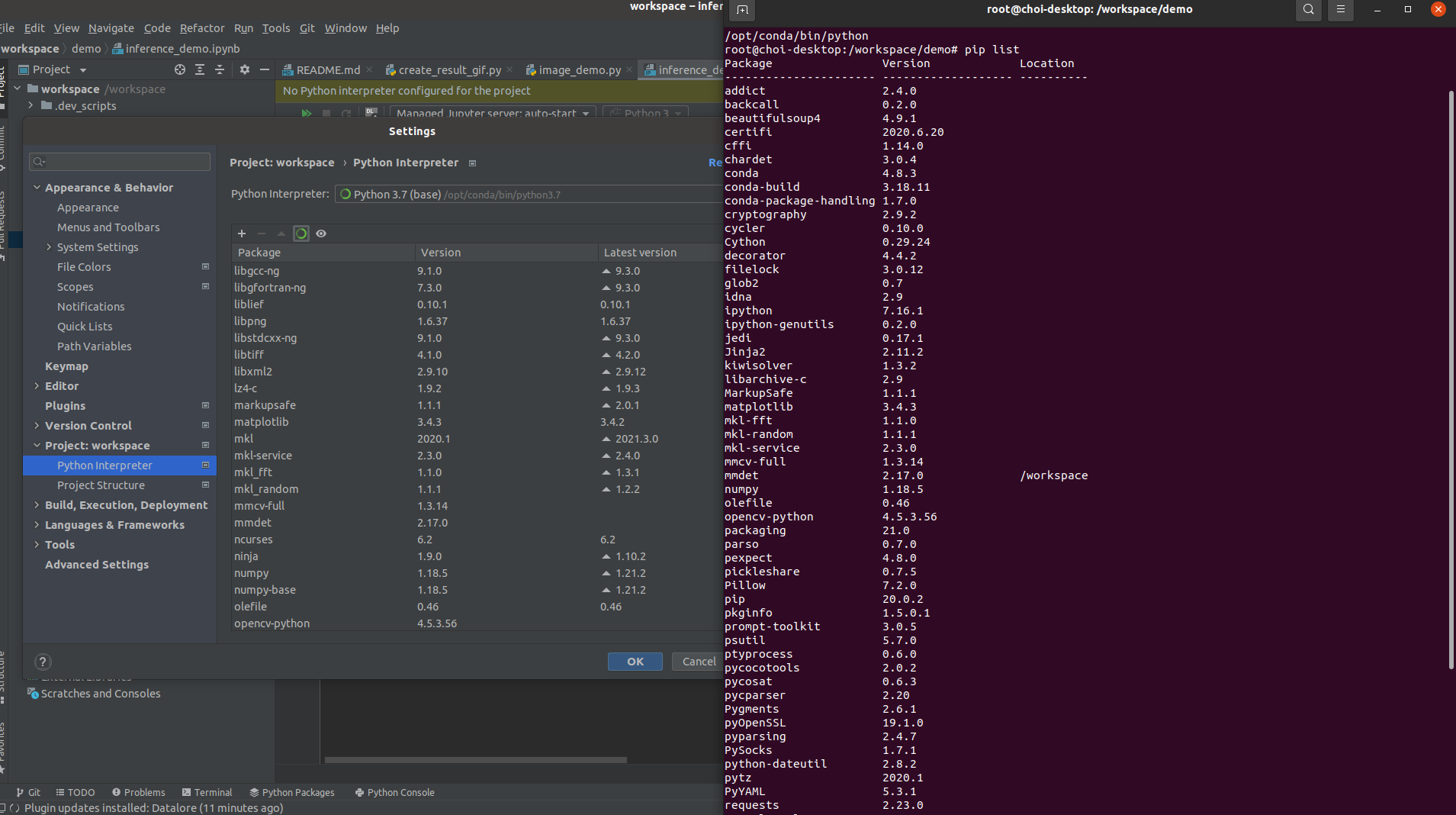This screenshot has width=1456, height=815.
Task: Open the Python Console tool window
Action: (x=394, y=792)
